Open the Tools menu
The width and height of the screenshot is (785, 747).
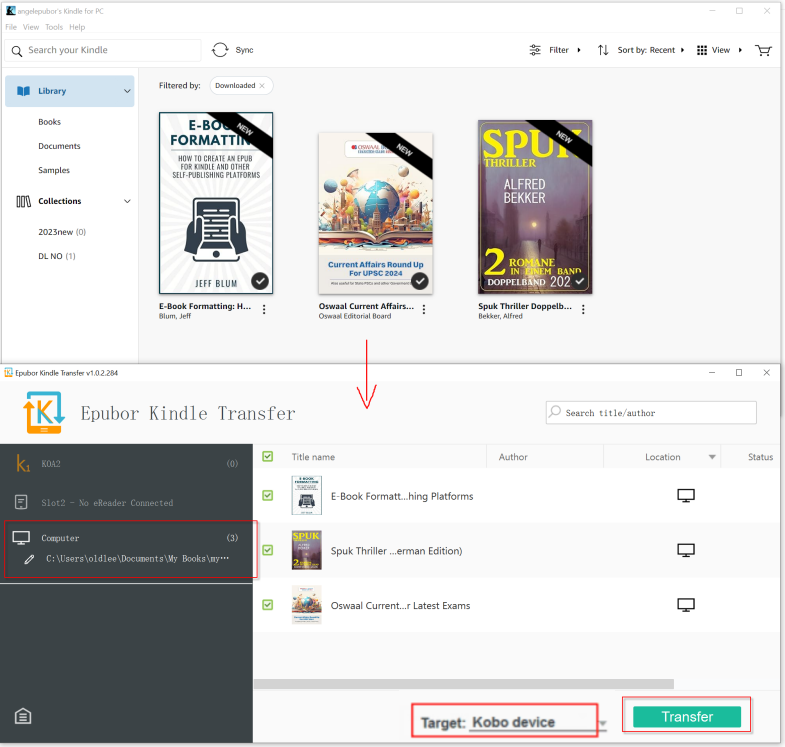coord(54,27)
